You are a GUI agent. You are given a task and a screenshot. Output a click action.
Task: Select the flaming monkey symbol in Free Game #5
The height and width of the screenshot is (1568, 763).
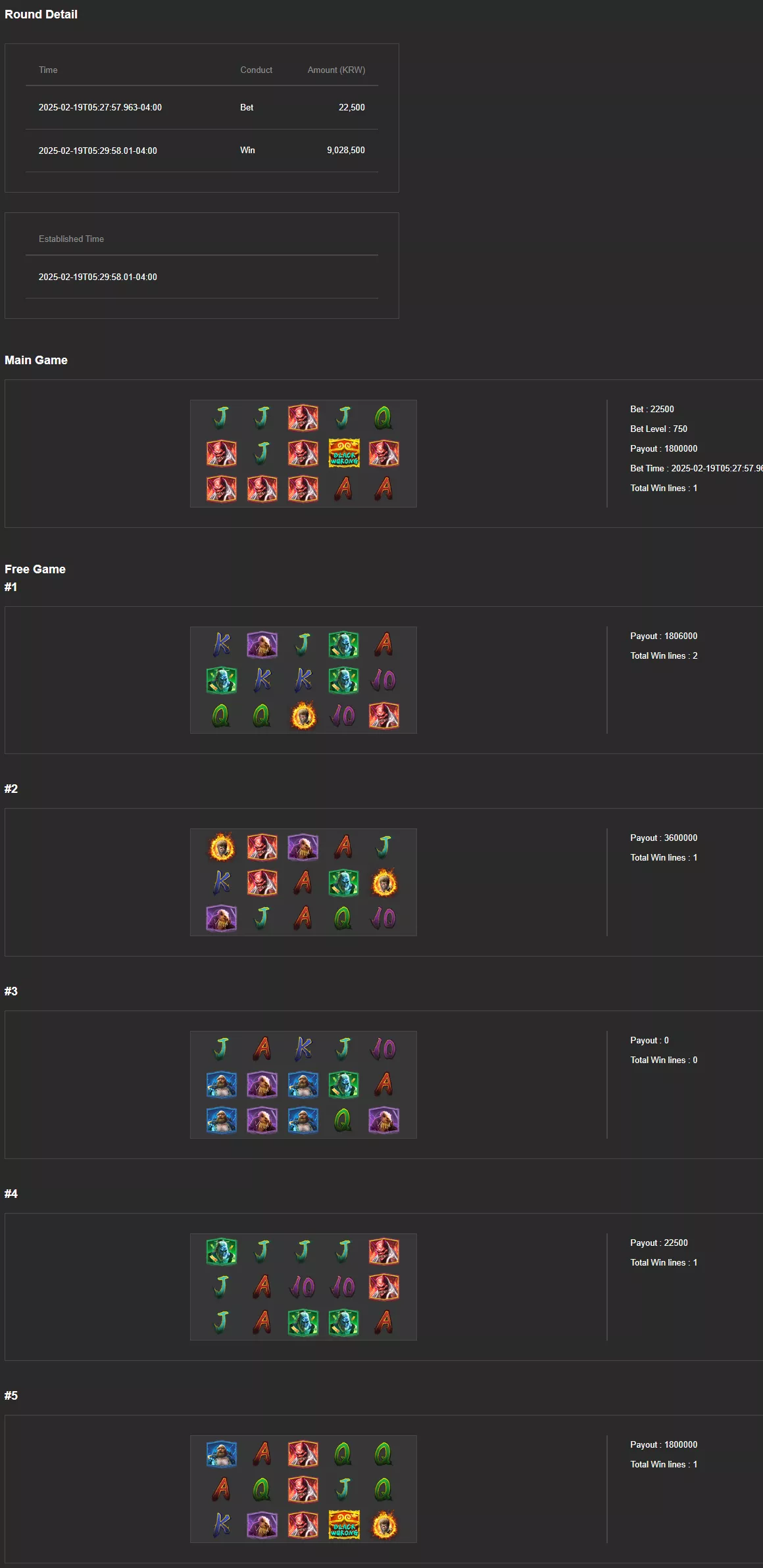pyautogui.click(x=384, y=1525)
